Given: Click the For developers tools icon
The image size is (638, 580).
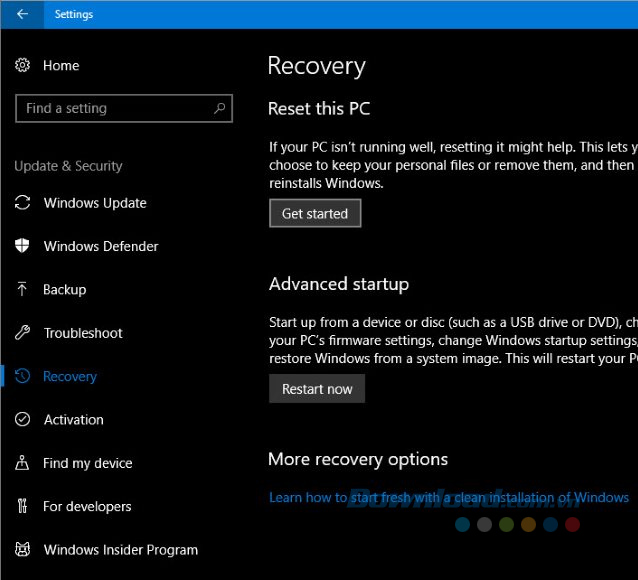Looking at the screenshot, I should pyautogui.click(x=22, y=506).
